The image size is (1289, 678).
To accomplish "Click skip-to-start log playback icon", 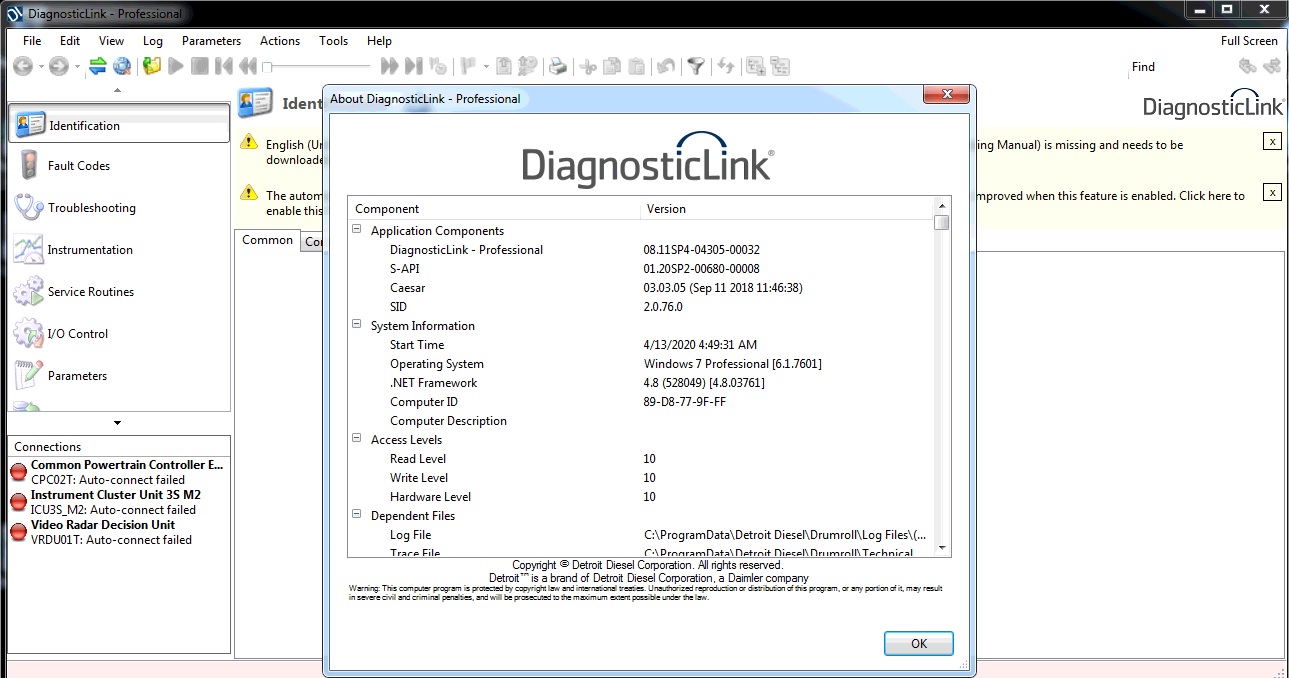I will (224, 66).
